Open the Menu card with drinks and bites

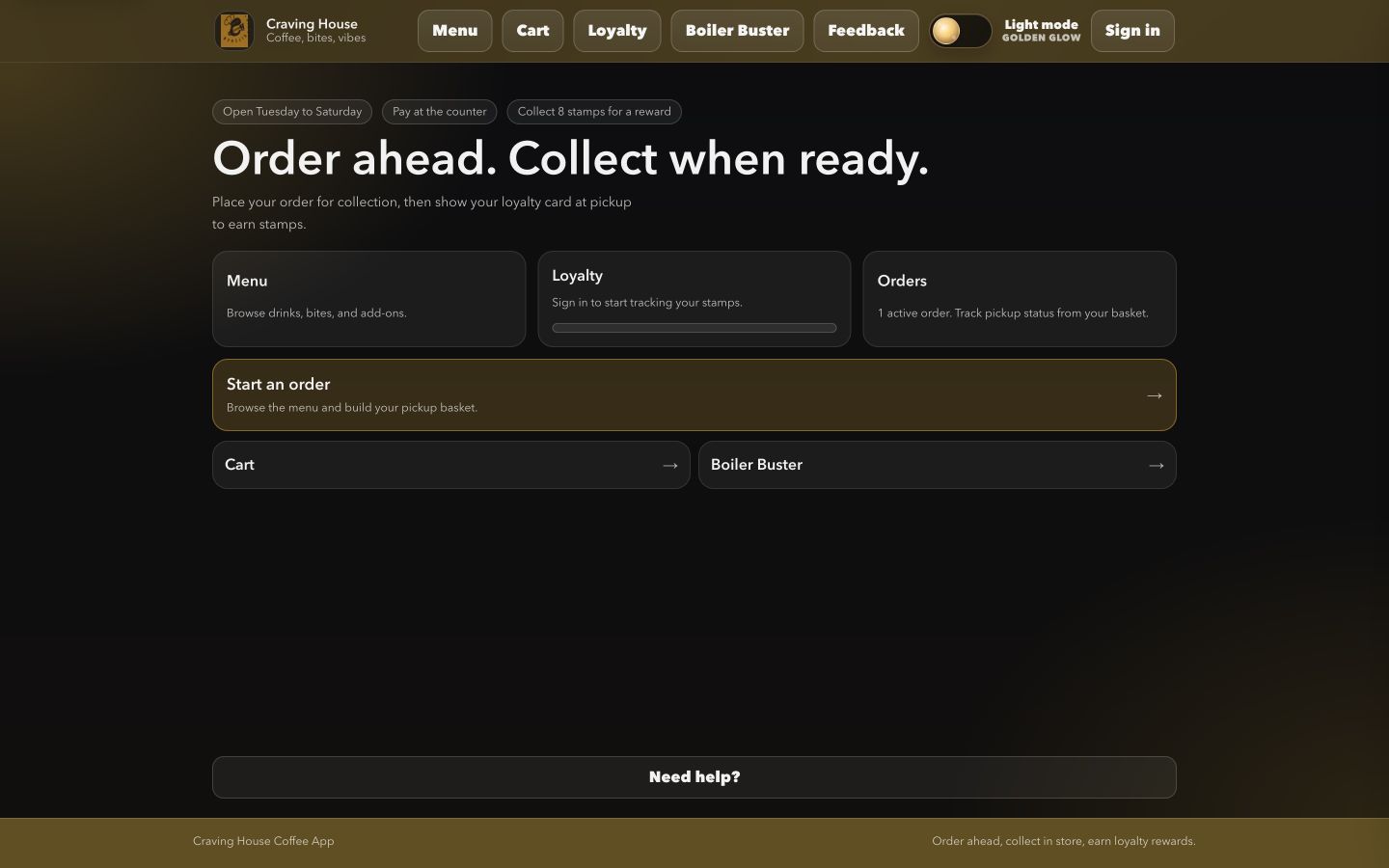point(369,299)
